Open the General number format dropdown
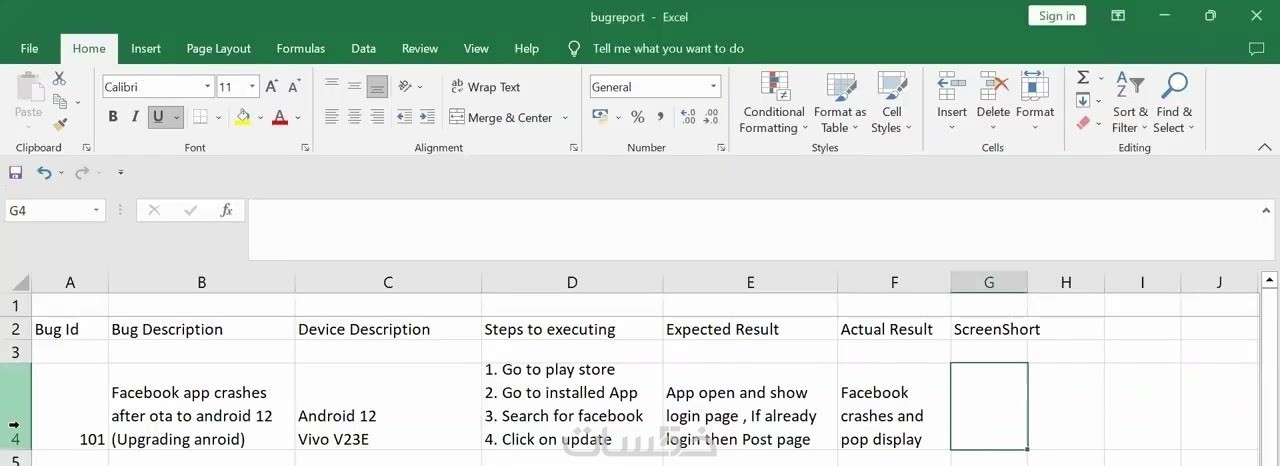The height and width of the screenshot is (466, 1280). (x=714, y=87)
